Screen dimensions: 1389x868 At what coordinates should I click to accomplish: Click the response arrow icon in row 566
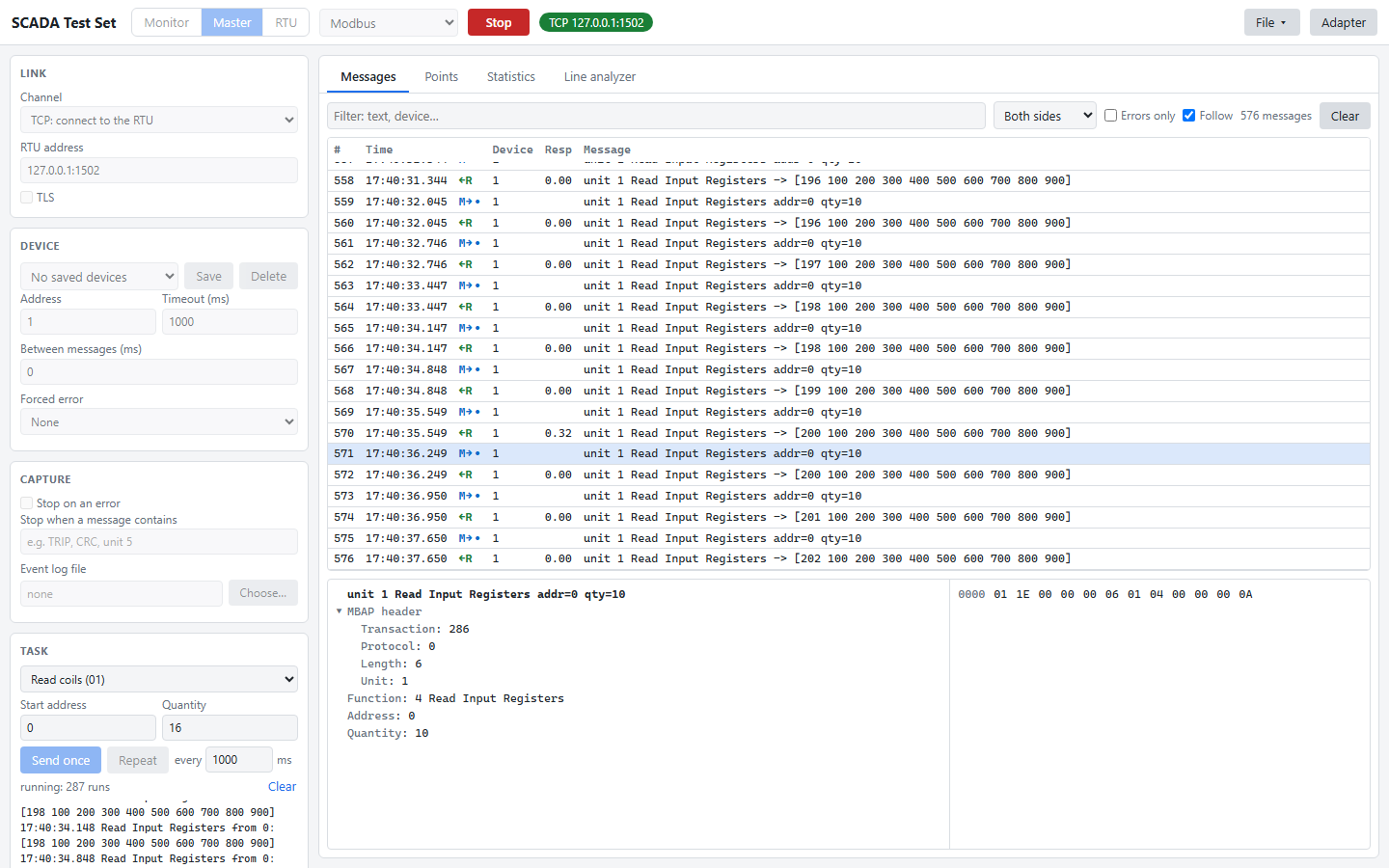pos(465,348)
